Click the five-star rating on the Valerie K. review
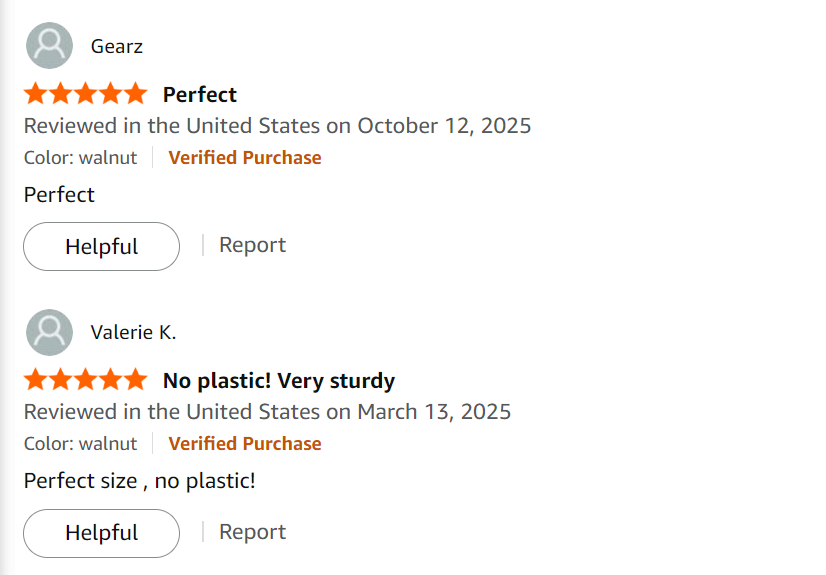This screenshot has height=575, width=826. (x=85, y=380)
